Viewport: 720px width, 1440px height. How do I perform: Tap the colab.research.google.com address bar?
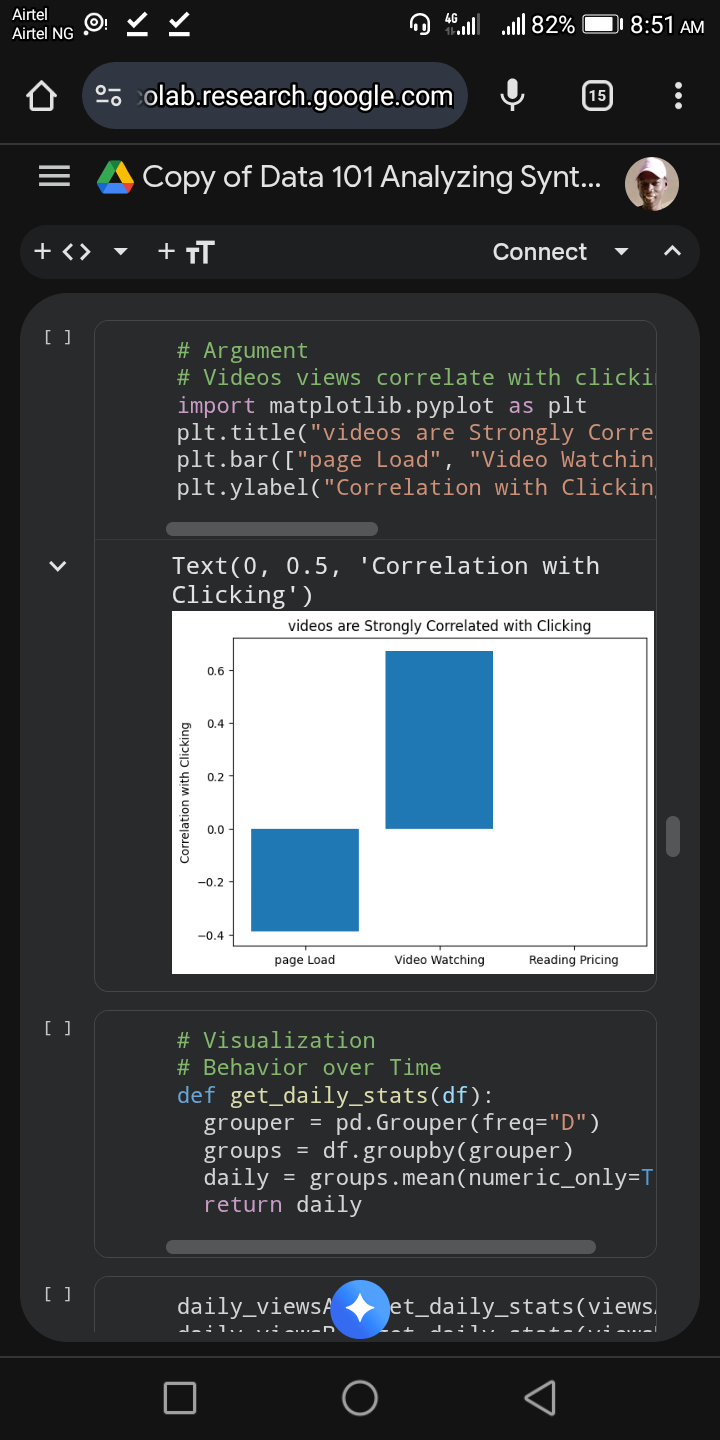pos(275,96)
